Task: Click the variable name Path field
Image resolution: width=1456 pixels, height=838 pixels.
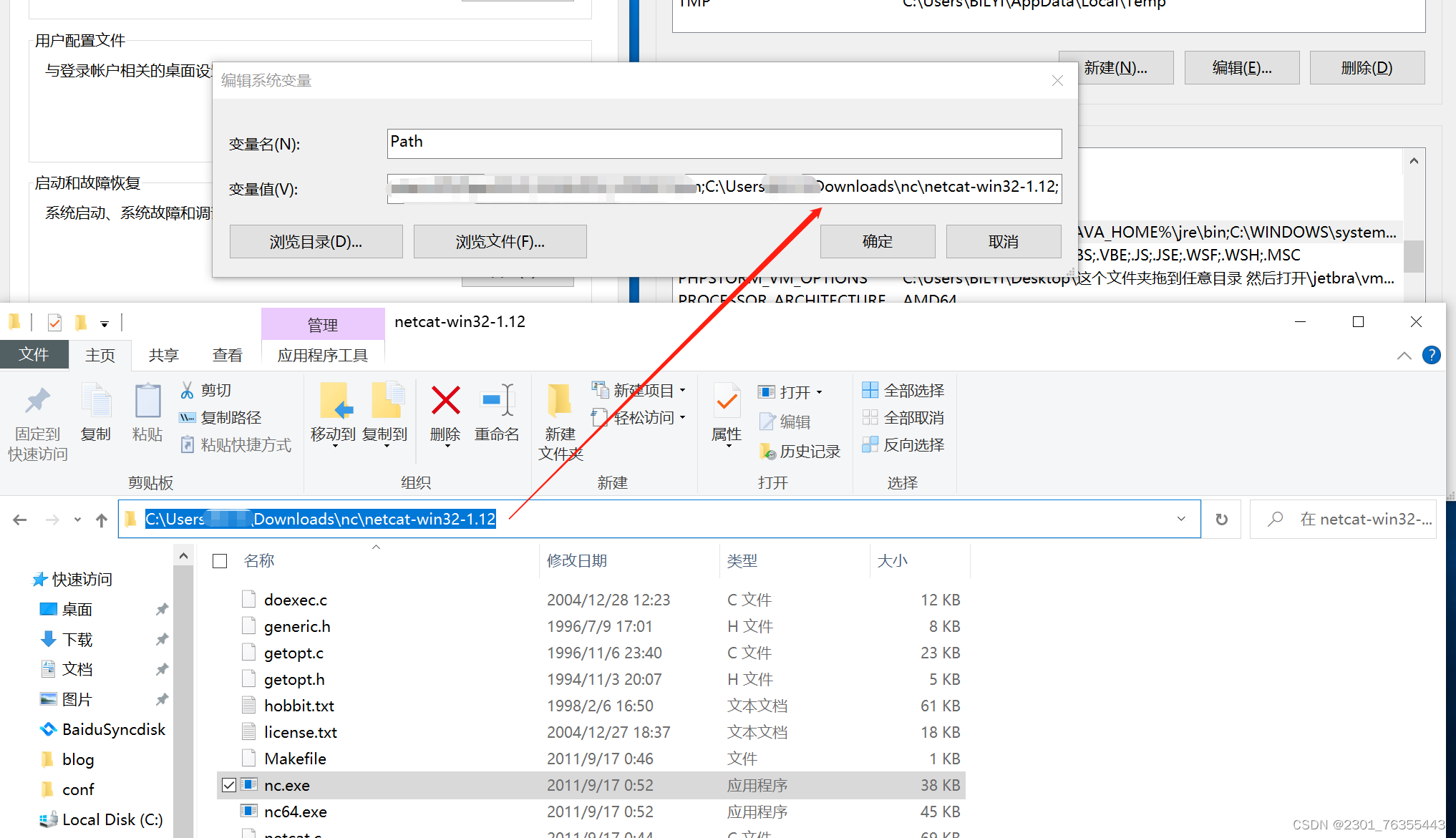Action: [x=724, y=144]
